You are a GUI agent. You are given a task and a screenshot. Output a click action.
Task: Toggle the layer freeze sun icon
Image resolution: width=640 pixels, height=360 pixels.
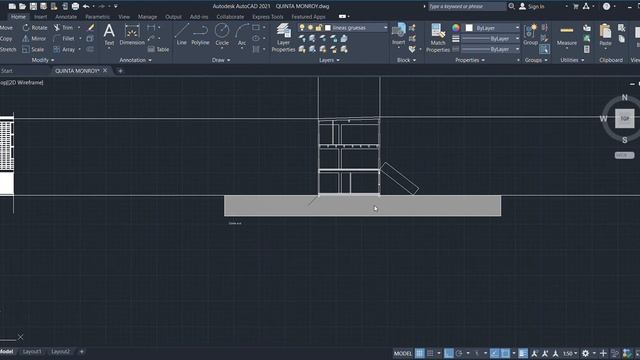click(310, 28)
